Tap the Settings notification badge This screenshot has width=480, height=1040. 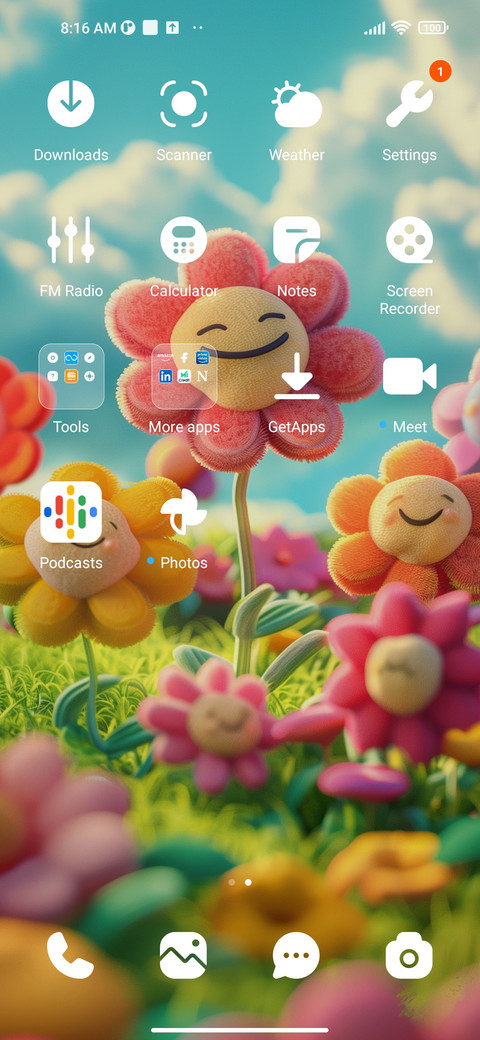tap(440, 71)
